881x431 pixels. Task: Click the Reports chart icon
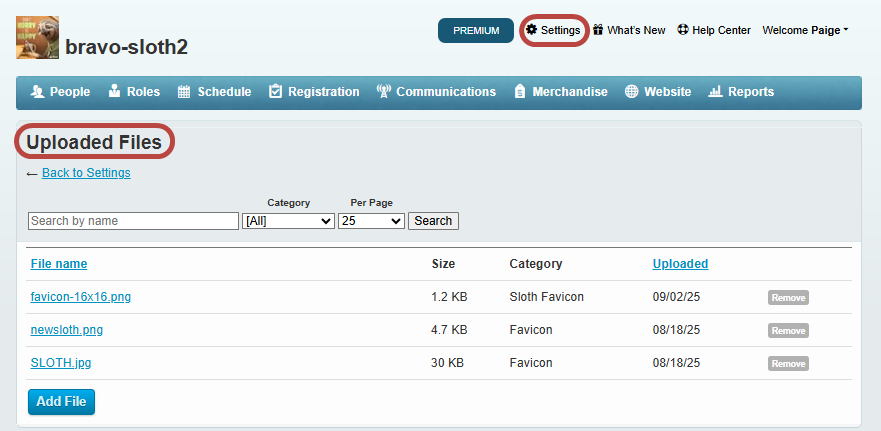[715, 92]
